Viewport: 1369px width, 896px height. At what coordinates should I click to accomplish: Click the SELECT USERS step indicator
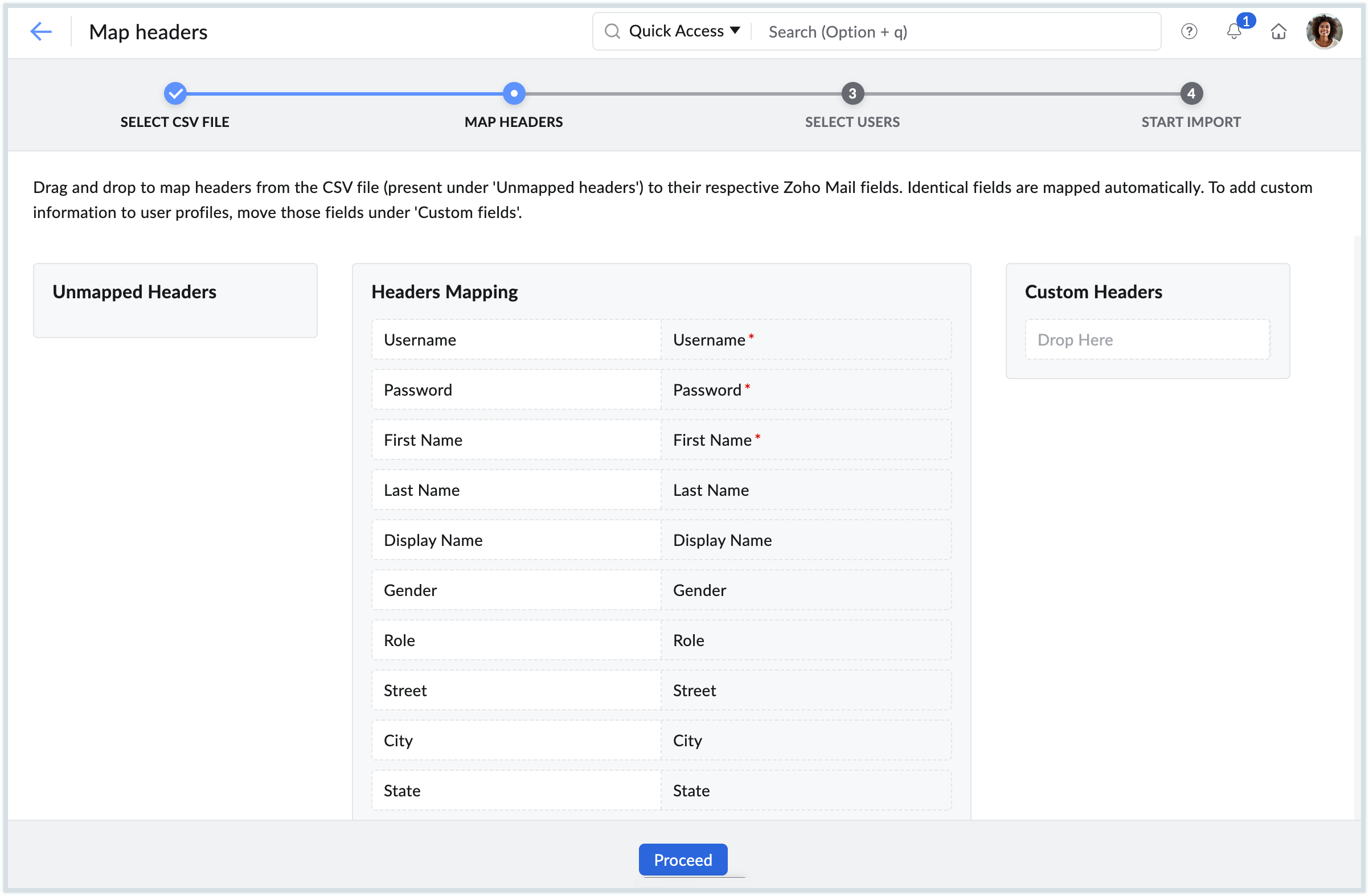(852, 93)
